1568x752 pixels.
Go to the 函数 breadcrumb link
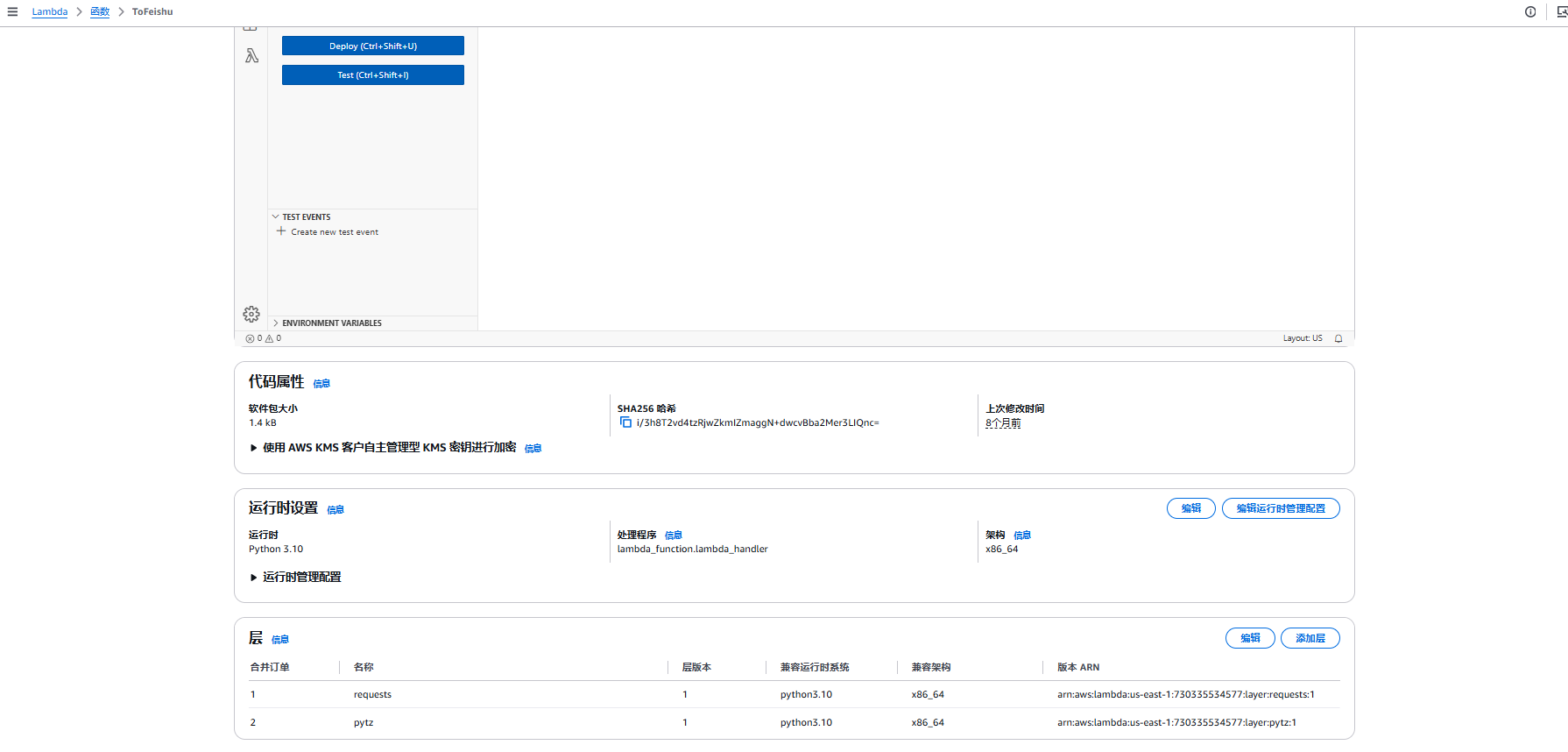[x=100, y=11]
